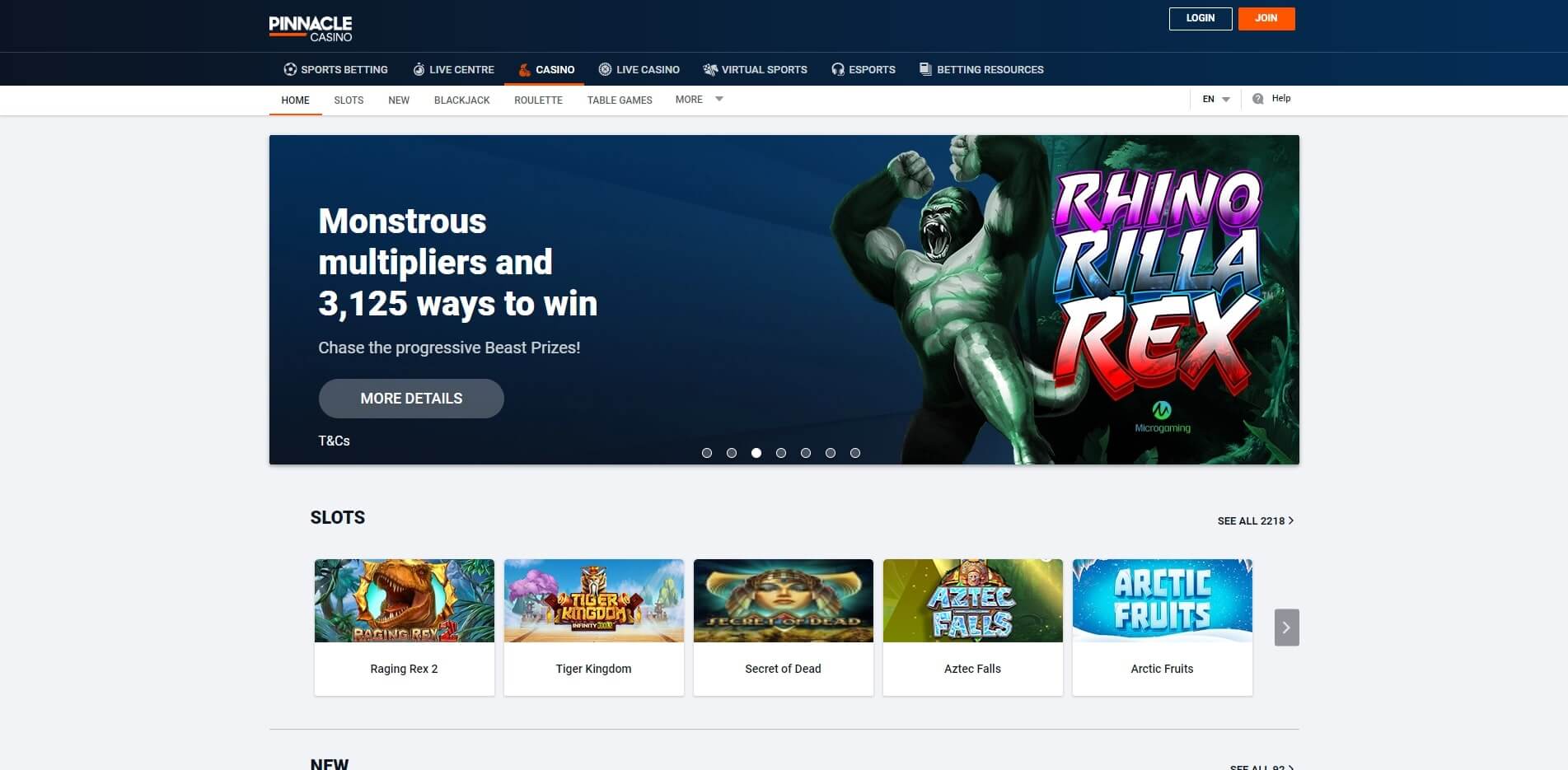1568x770 pixels.
Task: Open Sports Betting via soccer ball icon
Action: pyautogui.click(x=290, y=70)
